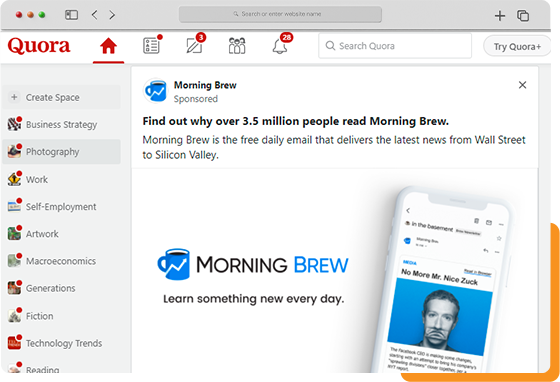Click the "Learn something new every day." tagline
The height and width of the screenshot is (382, 560).
(x=254, y=299)
